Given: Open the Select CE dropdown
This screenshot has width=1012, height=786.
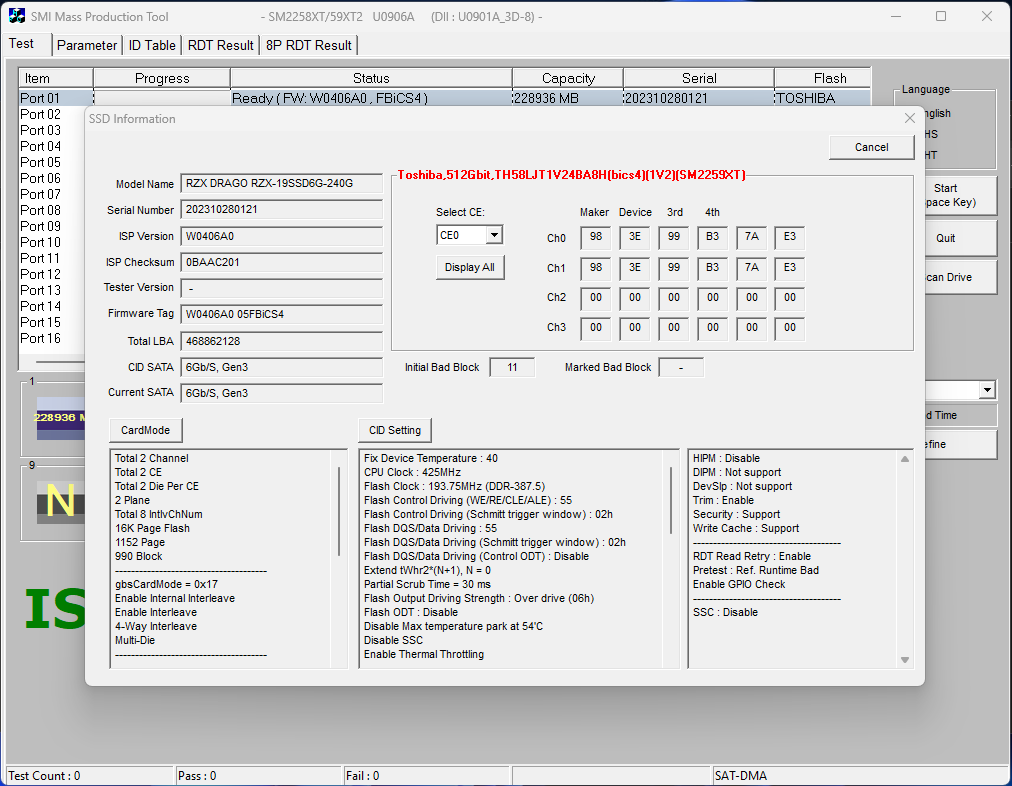Looking at the screenshot, I should [x=494, y=236].
